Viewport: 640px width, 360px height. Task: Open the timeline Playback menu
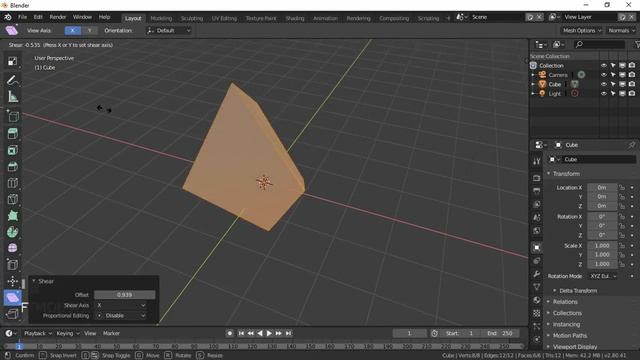coord(38,333)
